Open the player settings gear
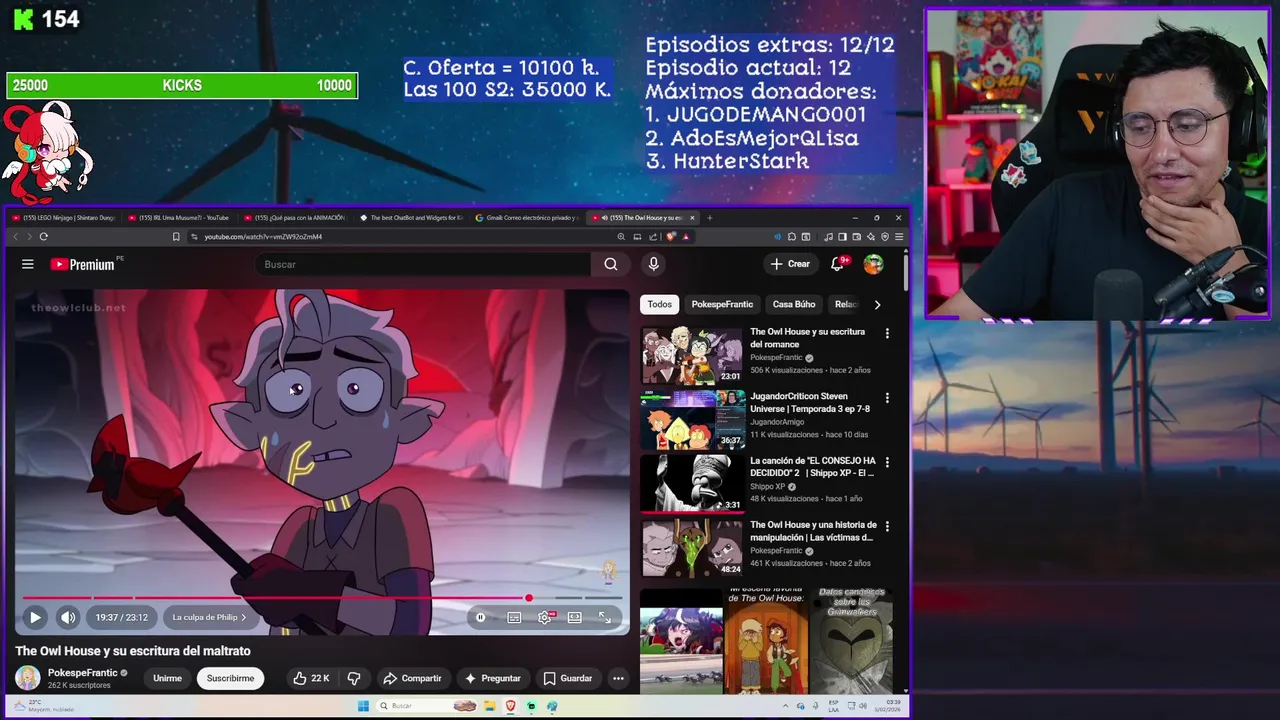The height and width of the screenshot is (720, 1280). (x=545, y=617)
